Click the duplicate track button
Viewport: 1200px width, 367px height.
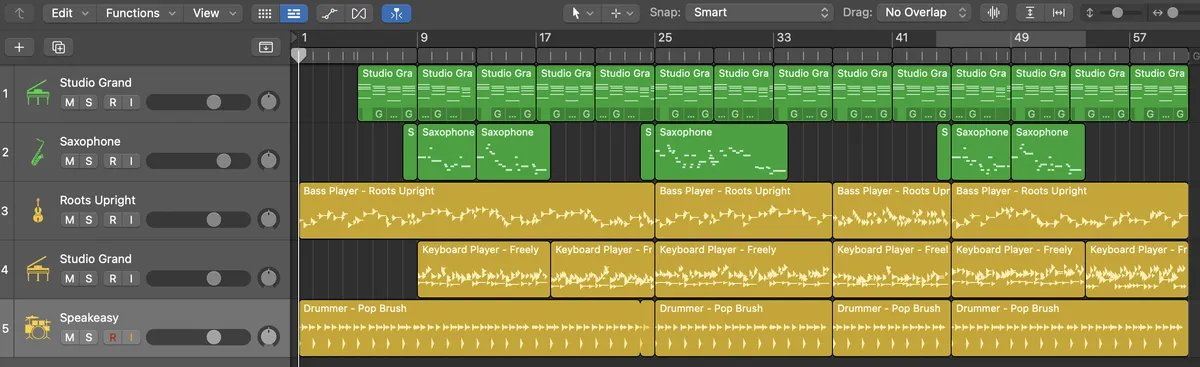click(x=58, y=47)
